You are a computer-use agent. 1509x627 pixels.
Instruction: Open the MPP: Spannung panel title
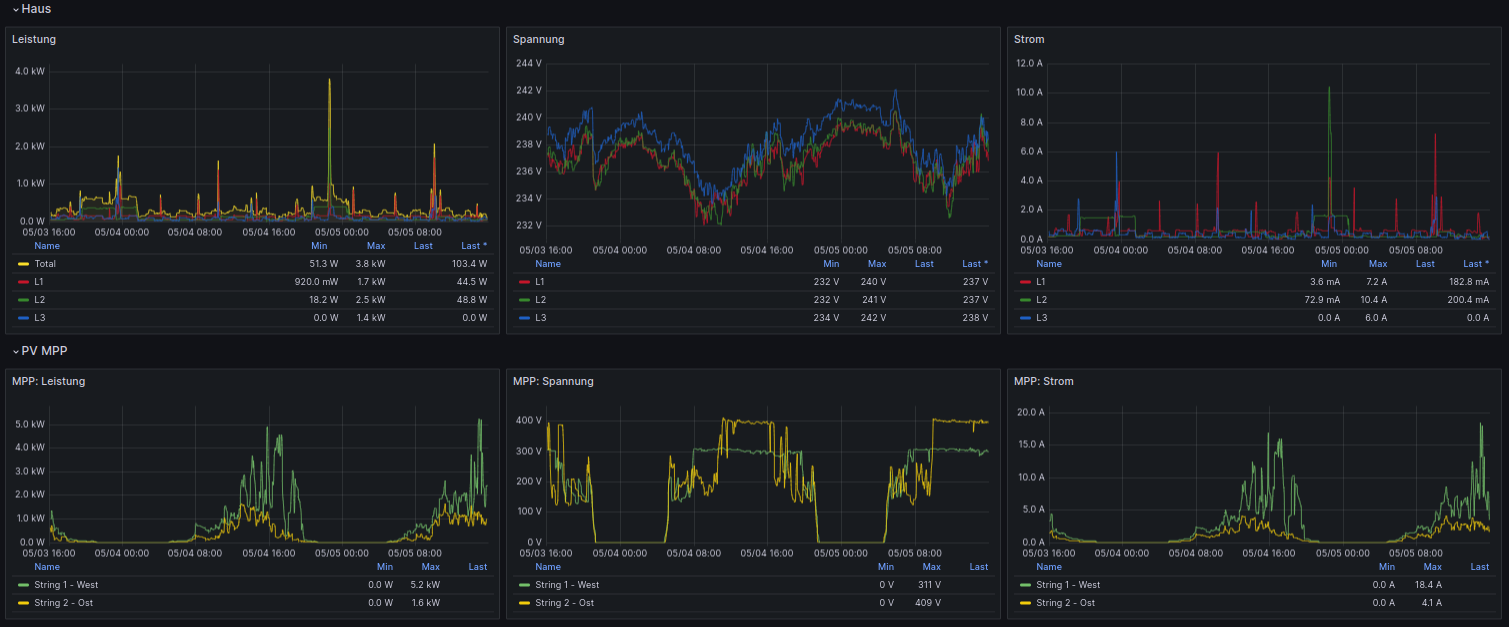tap(553, 381)
